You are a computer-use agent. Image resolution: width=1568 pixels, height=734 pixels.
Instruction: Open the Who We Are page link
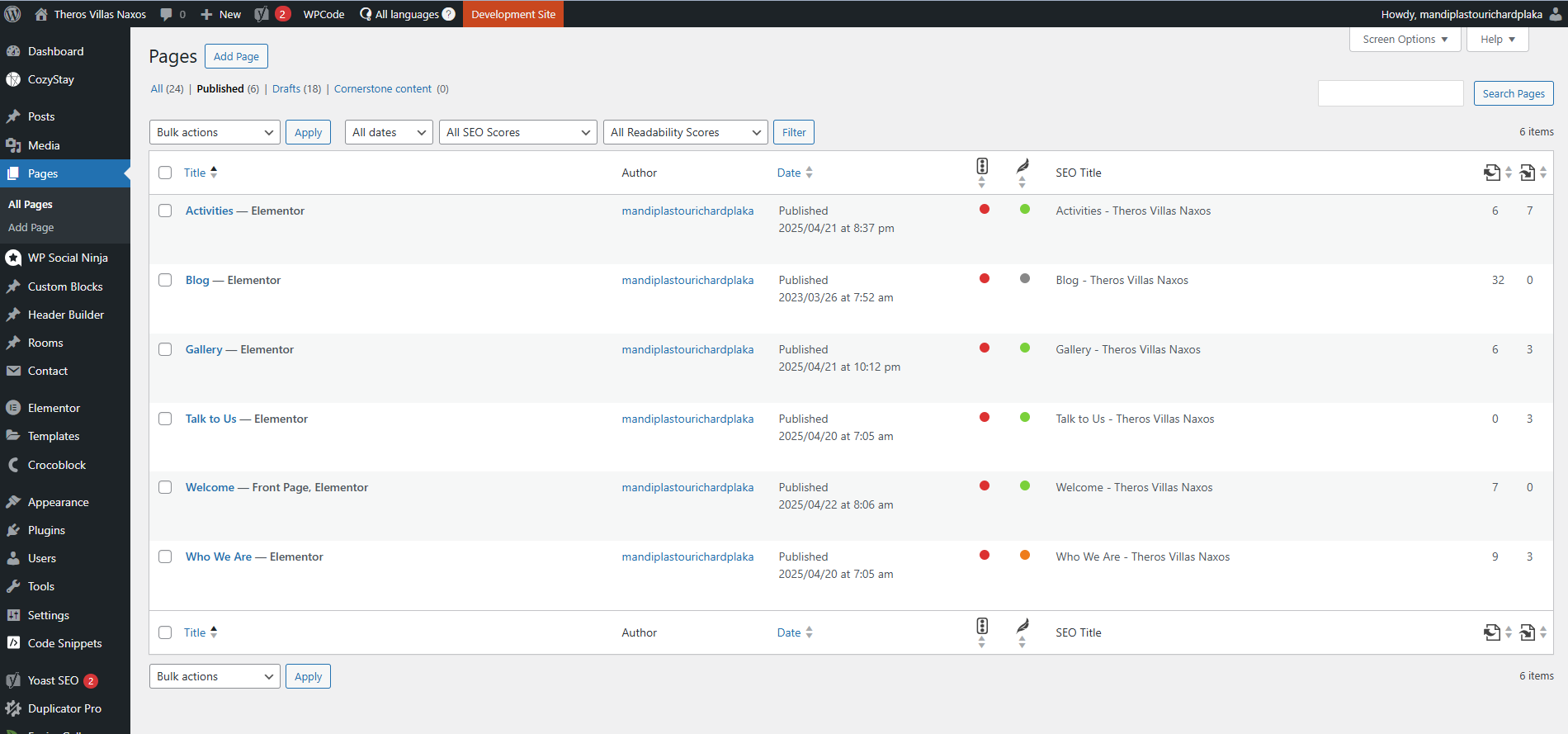click(x=219, y=556)
